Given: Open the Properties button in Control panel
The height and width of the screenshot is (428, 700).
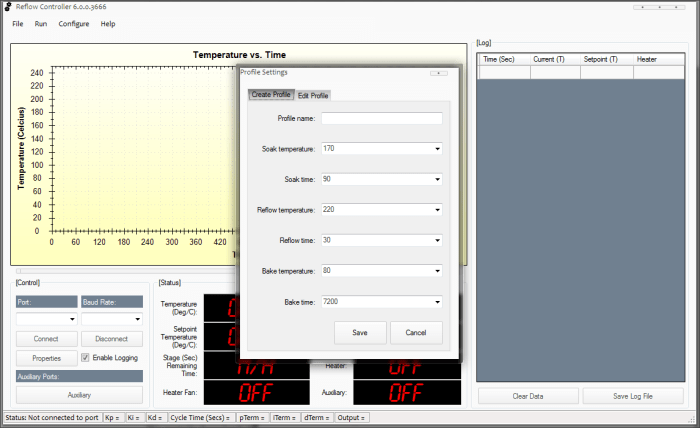Looking at the screenshot, I should point(46,358).
